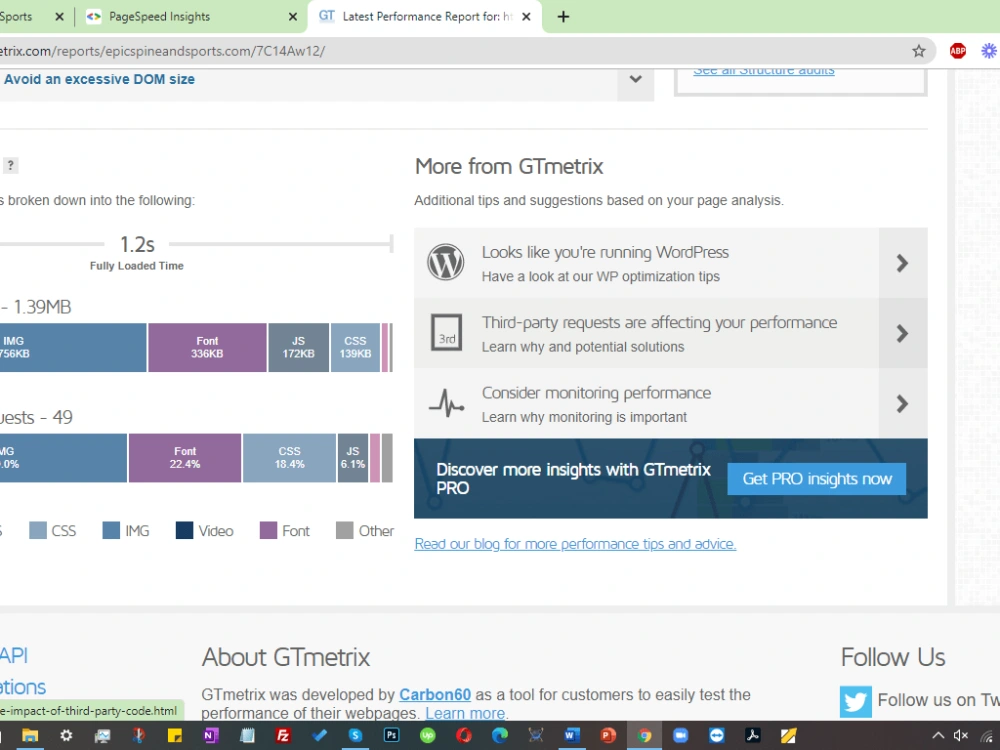
Task: Bookmark this page with the star icon
Action: click(918, 51)
